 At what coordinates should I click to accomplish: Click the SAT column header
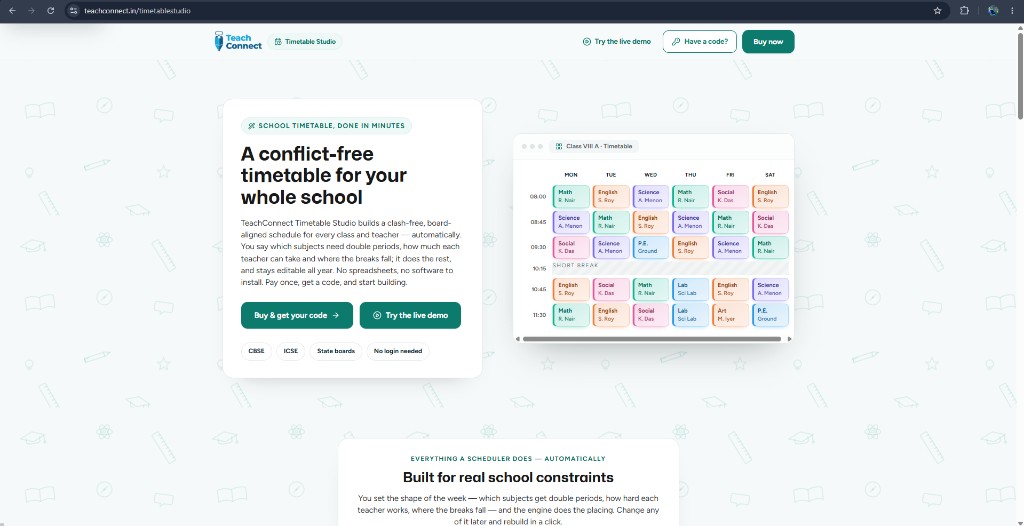[x=770, y=175]
